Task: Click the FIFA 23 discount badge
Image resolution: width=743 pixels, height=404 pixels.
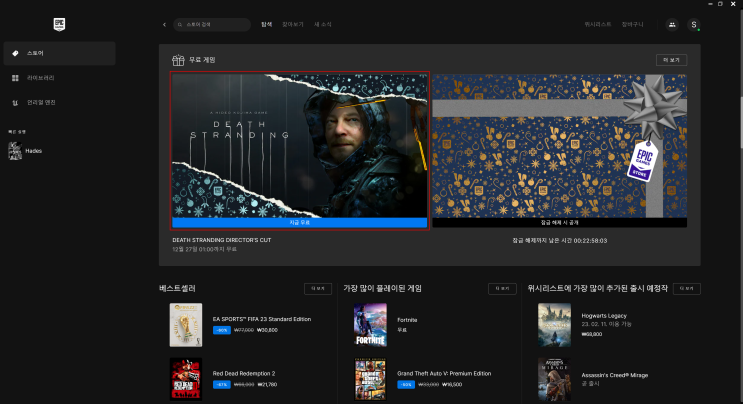Action: coord(222,330)
